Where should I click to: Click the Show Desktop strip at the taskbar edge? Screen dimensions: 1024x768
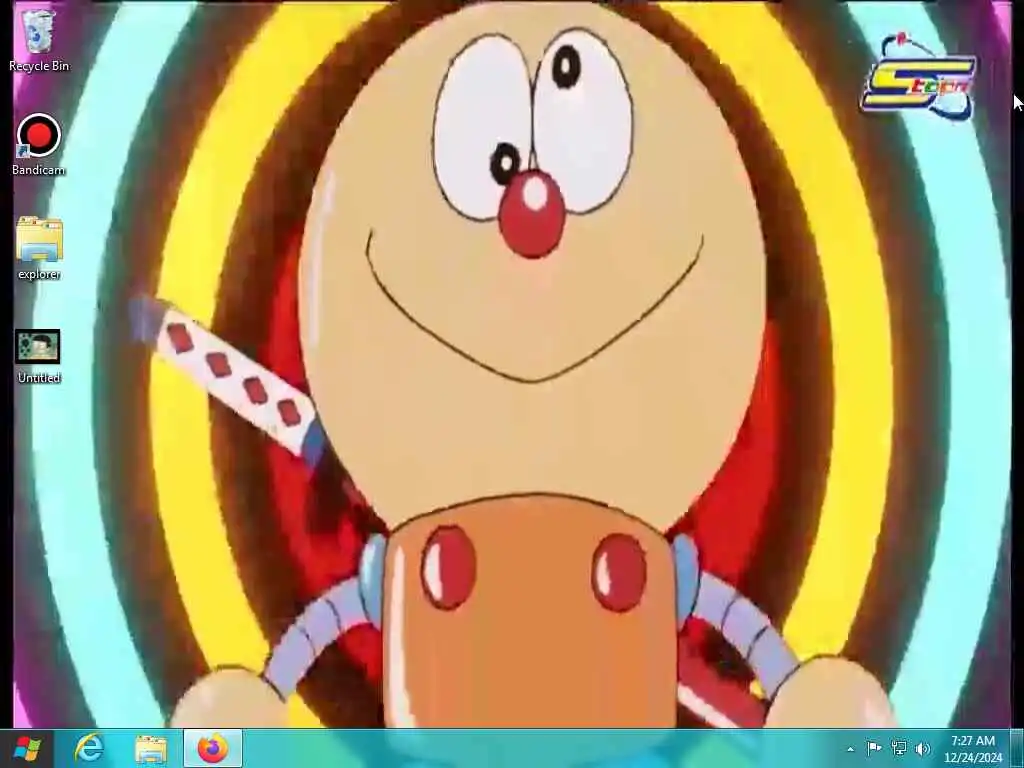[1017, 748]
